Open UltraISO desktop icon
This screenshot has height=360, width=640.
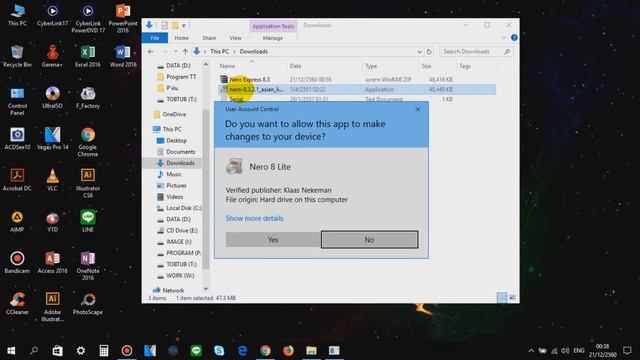tap(52, 98)
